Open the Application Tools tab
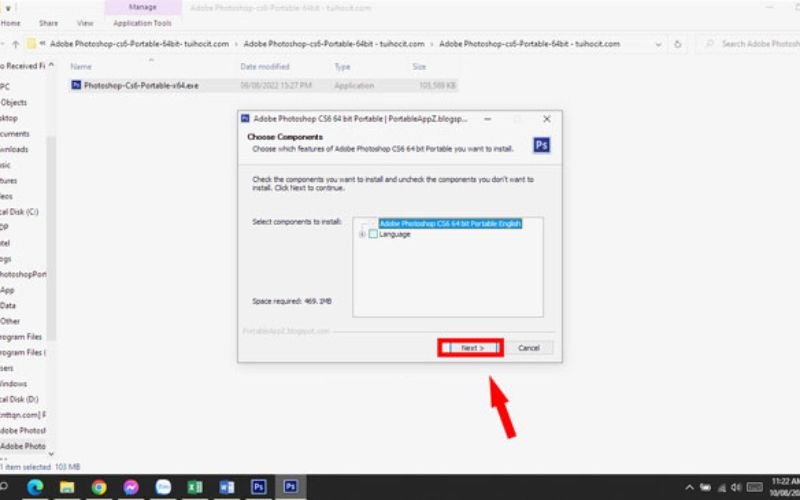The image size is (800, 500). 142,23
